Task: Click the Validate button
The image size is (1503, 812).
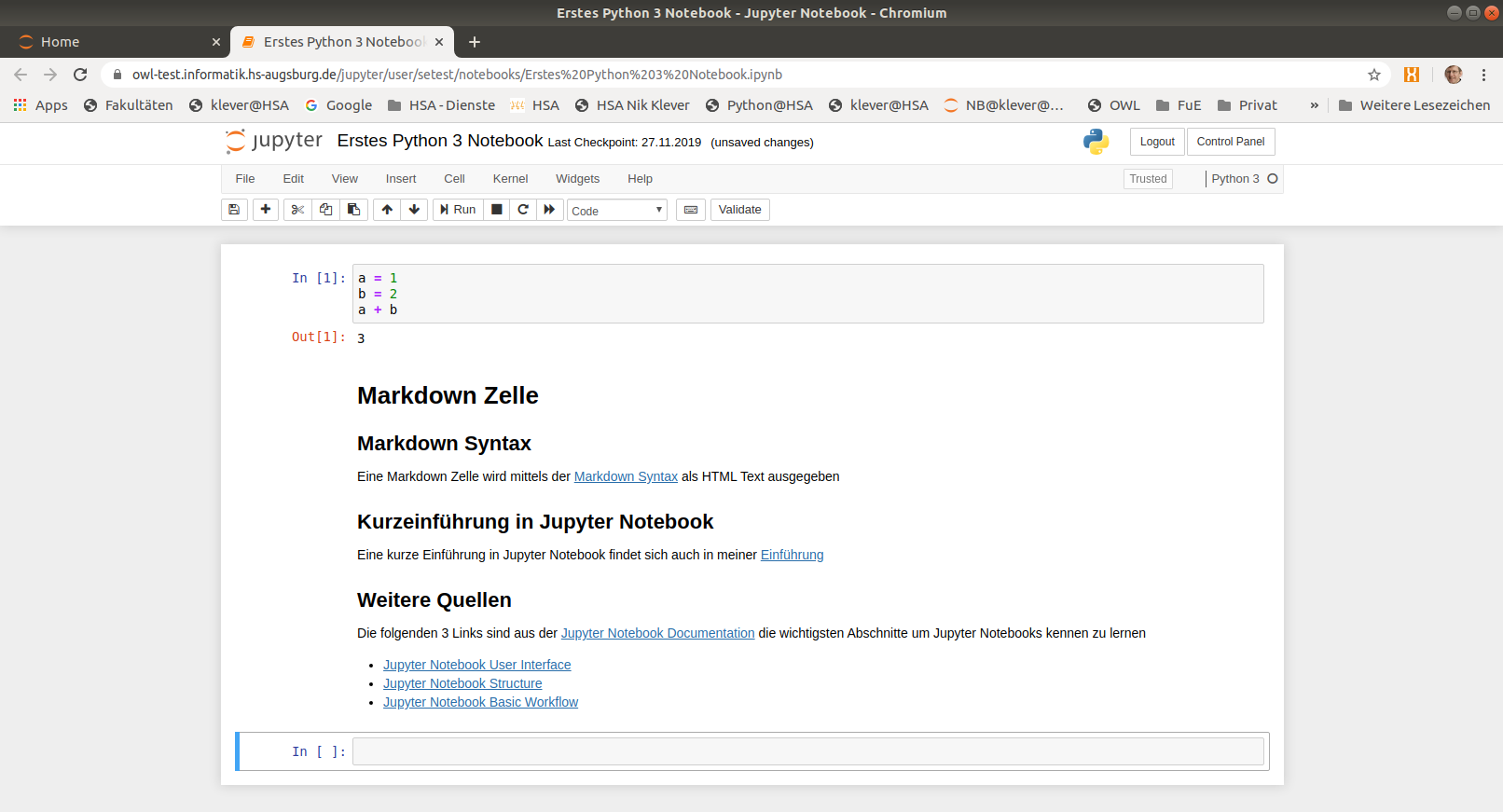Action: 740,210
